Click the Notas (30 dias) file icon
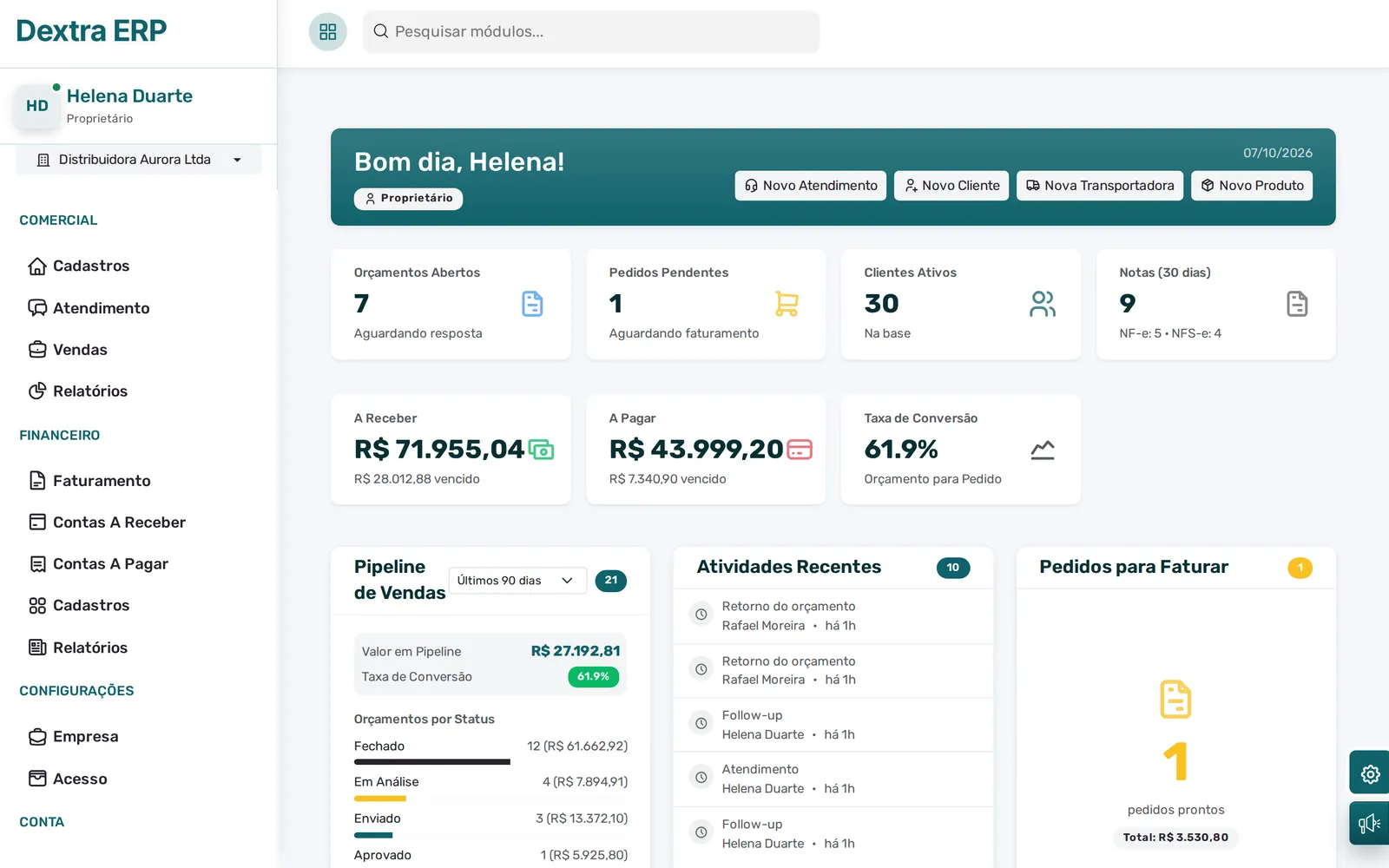Viewport: 1389px width, 868px height. (1297, 304)
